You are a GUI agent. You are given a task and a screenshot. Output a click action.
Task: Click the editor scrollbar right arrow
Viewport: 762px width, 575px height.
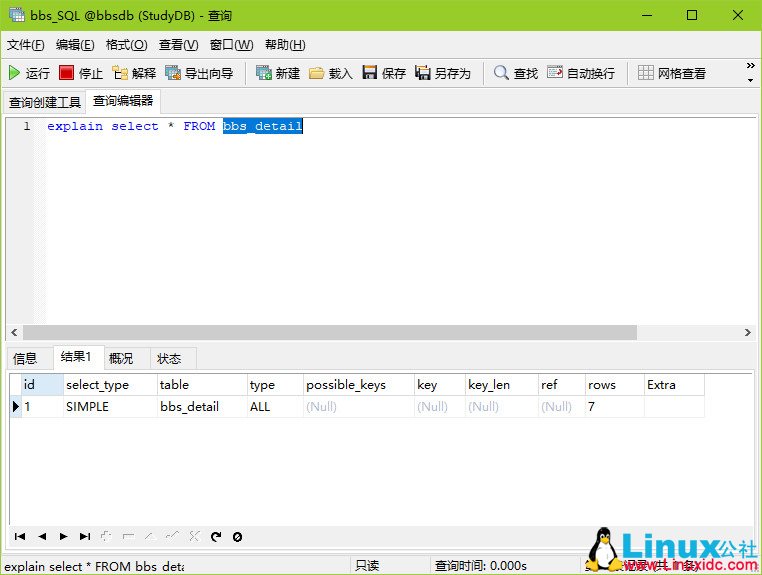coord(747,332)
